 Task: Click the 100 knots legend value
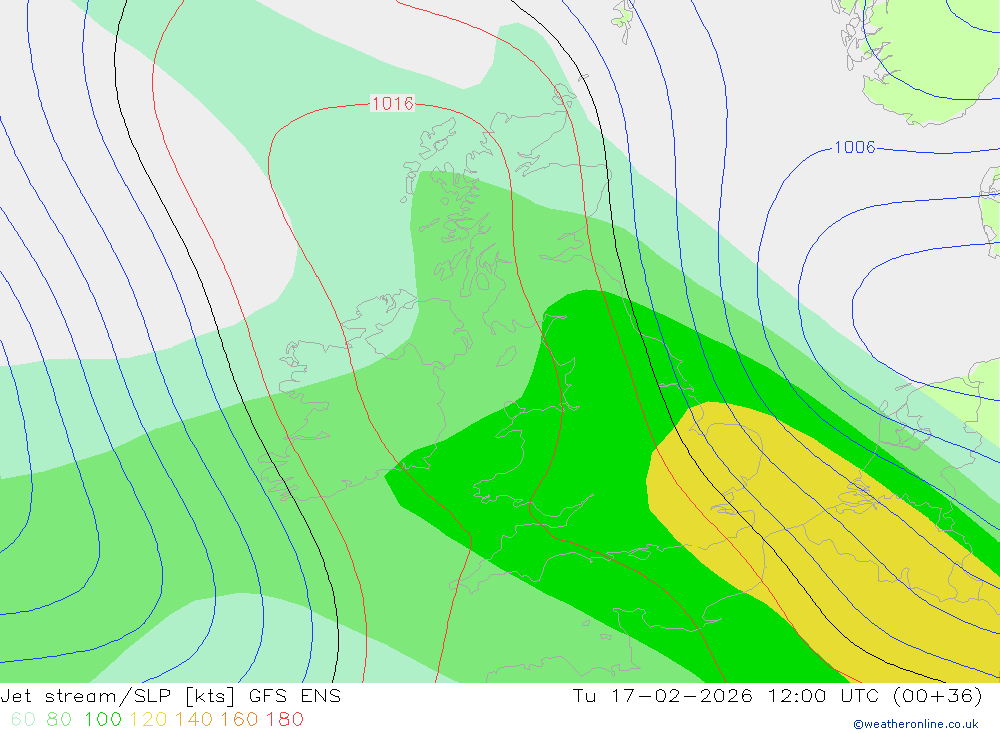point(103,719)
